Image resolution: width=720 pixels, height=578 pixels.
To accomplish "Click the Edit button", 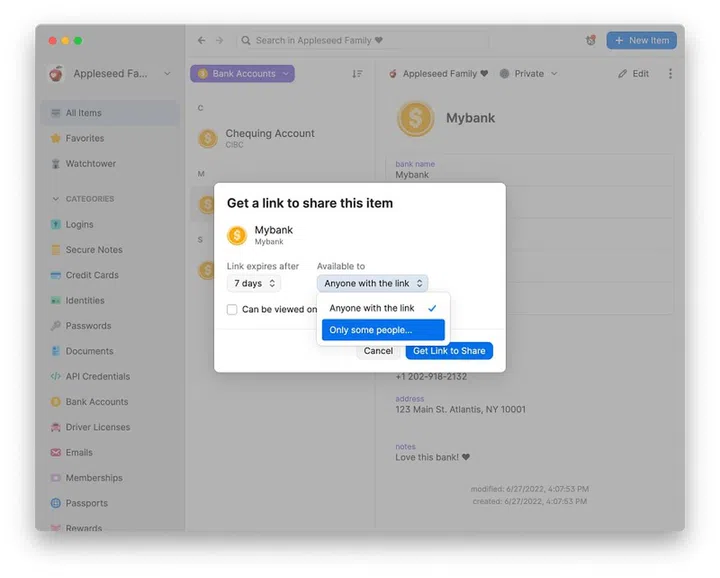I will pyautogui.click(x=634, y=73).
